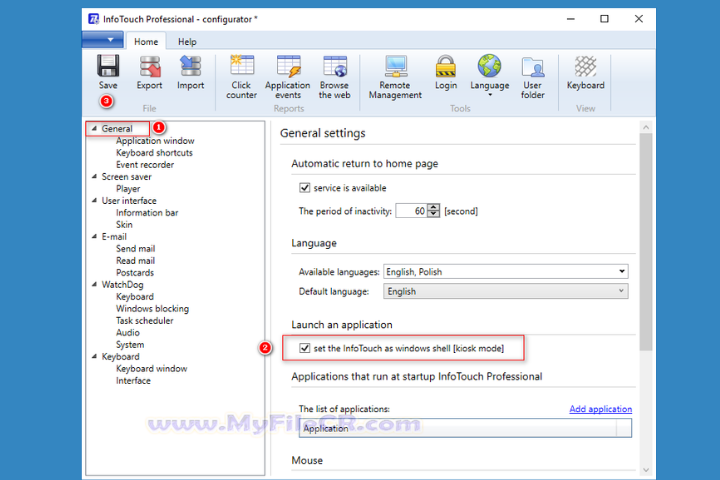Select Audio in the tree
The height and width of the screenshot is (480, 720).
tap(128, 332)
